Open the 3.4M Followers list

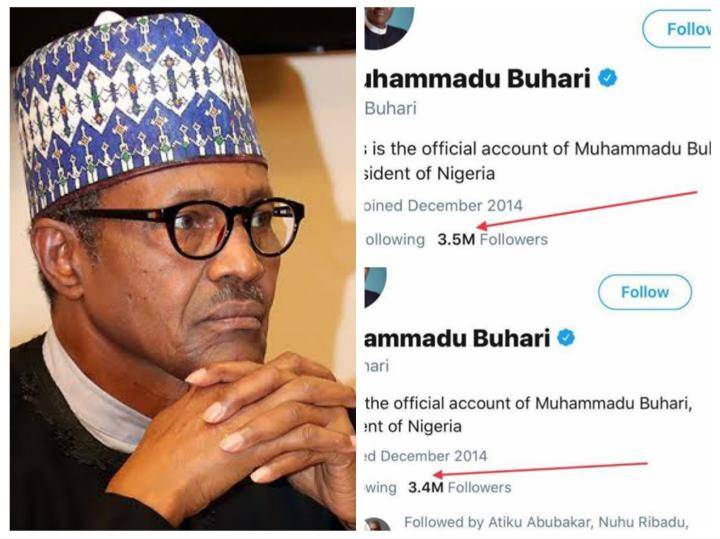460,487
